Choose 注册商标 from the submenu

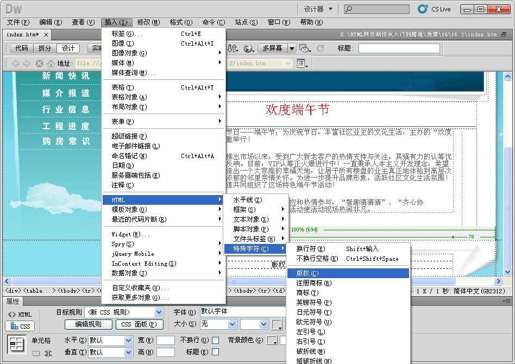[348, 283]
